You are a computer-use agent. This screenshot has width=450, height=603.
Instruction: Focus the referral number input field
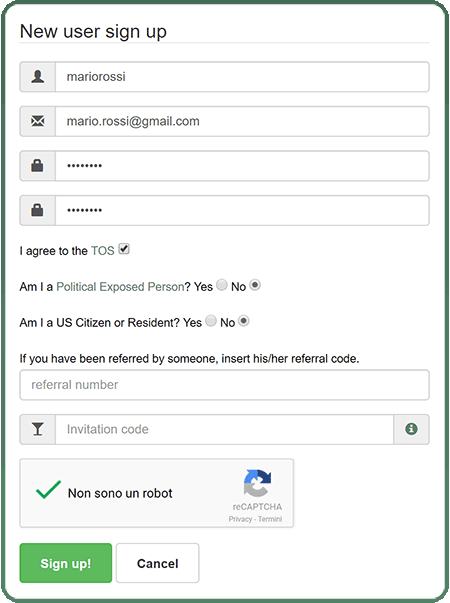[225, 385]
